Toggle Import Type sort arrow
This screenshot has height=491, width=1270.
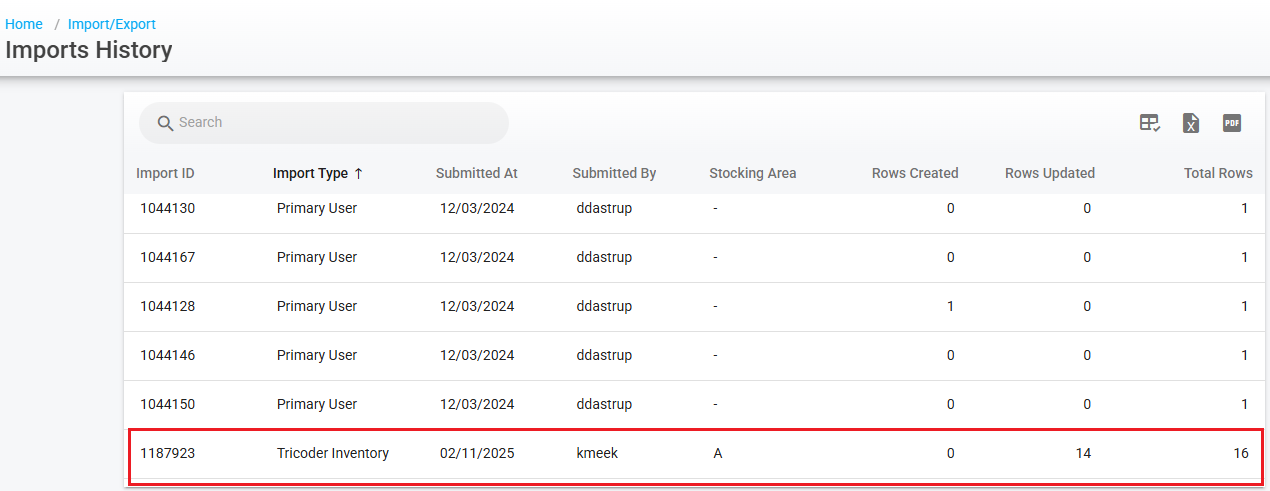pos(359,173)
